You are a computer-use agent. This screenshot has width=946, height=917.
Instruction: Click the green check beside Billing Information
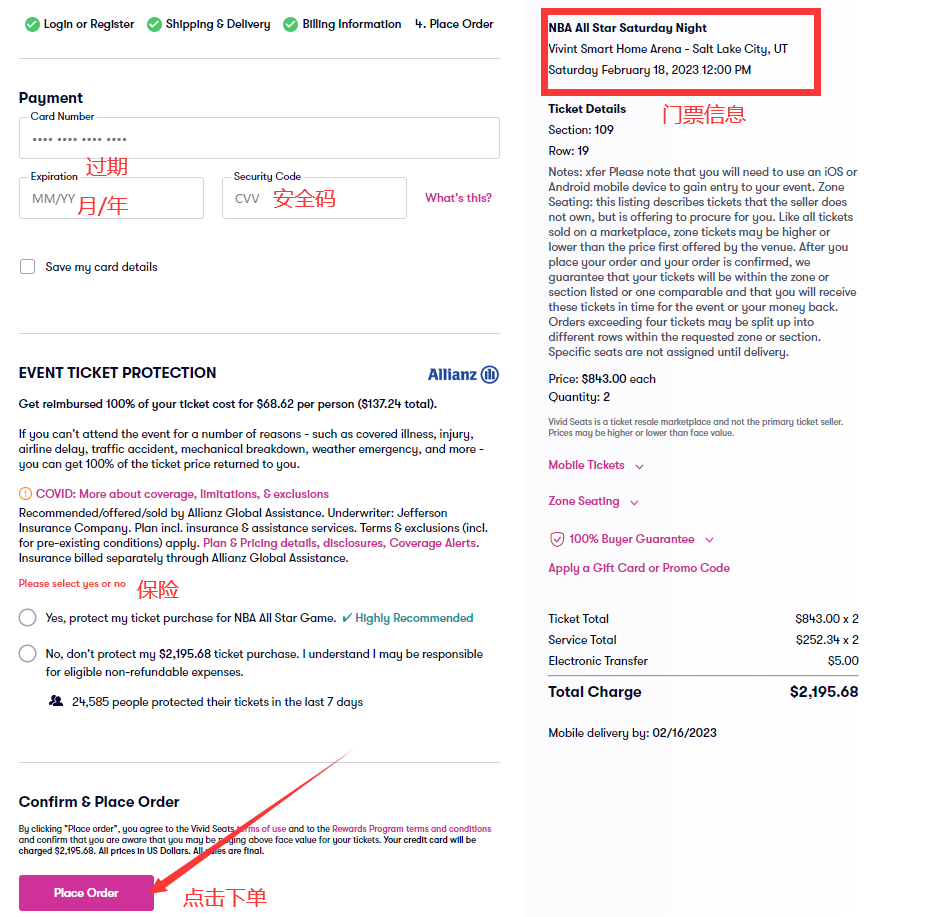pos(291,24)
